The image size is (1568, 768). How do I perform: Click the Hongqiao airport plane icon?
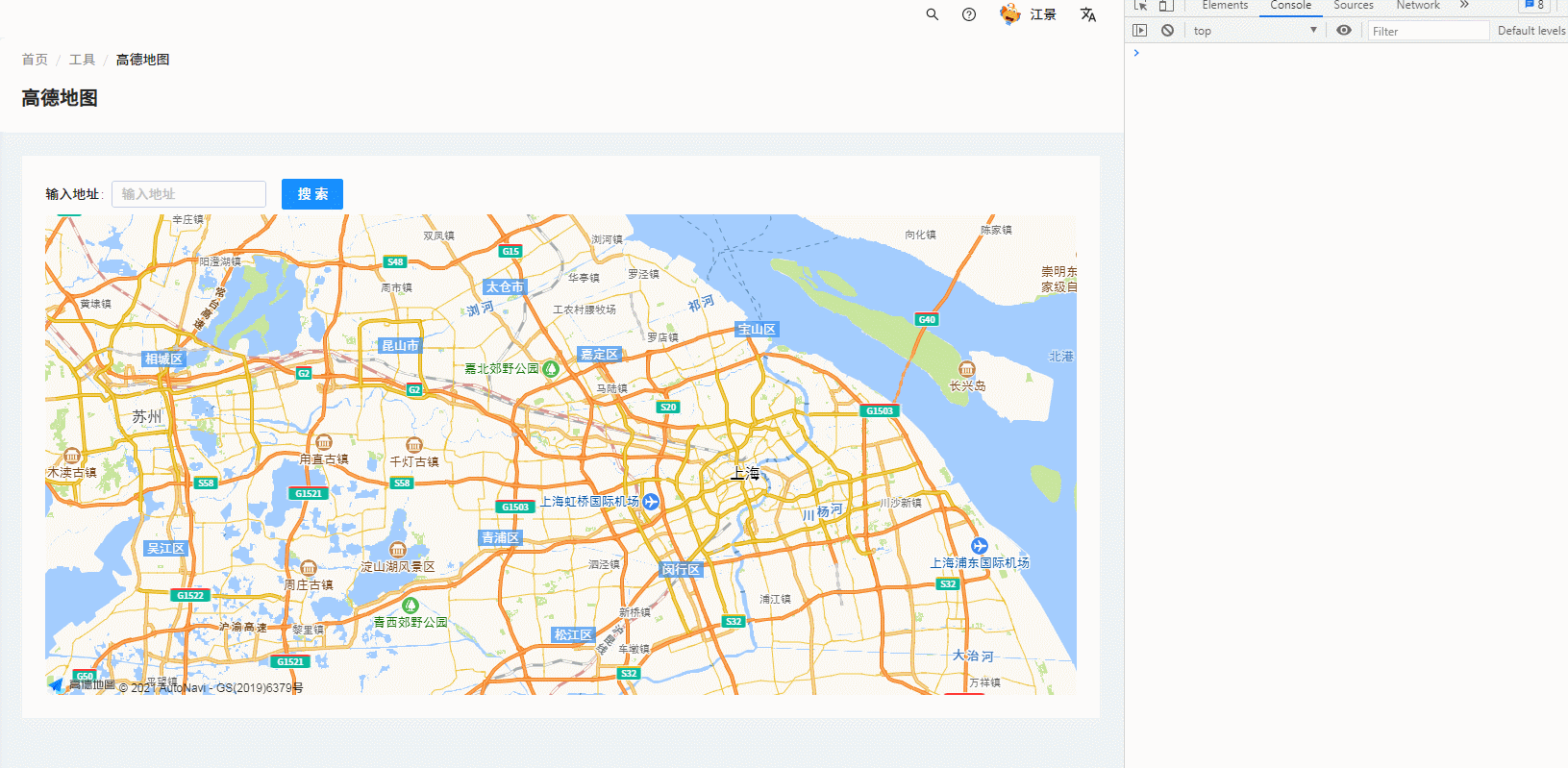(x=651, y=502)
